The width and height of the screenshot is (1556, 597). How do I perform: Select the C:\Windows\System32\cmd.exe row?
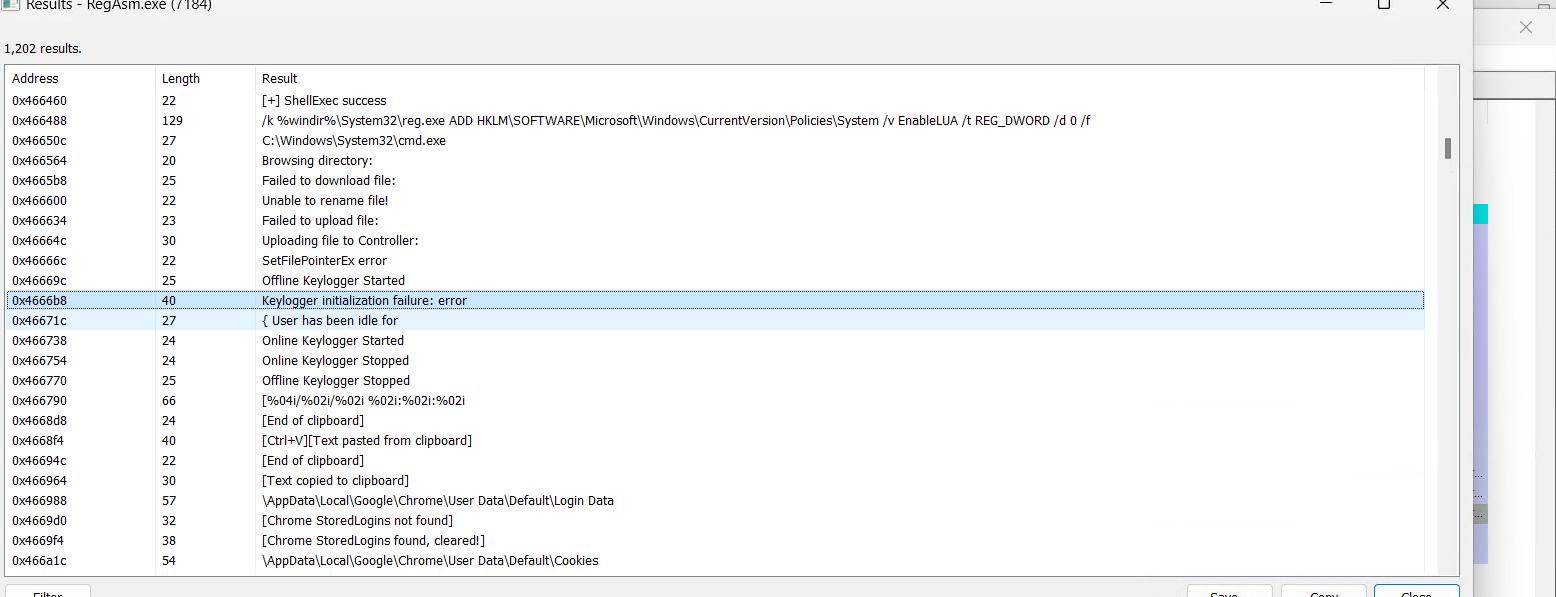[354, 140]
